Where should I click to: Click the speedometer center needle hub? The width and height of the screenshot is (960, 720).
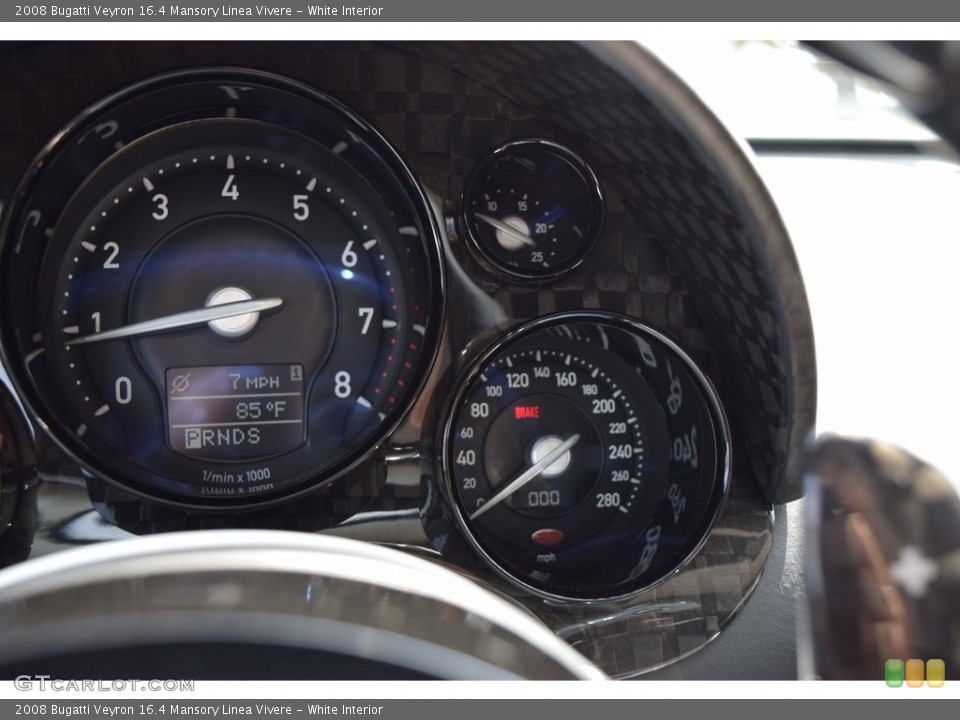(550, 456)
